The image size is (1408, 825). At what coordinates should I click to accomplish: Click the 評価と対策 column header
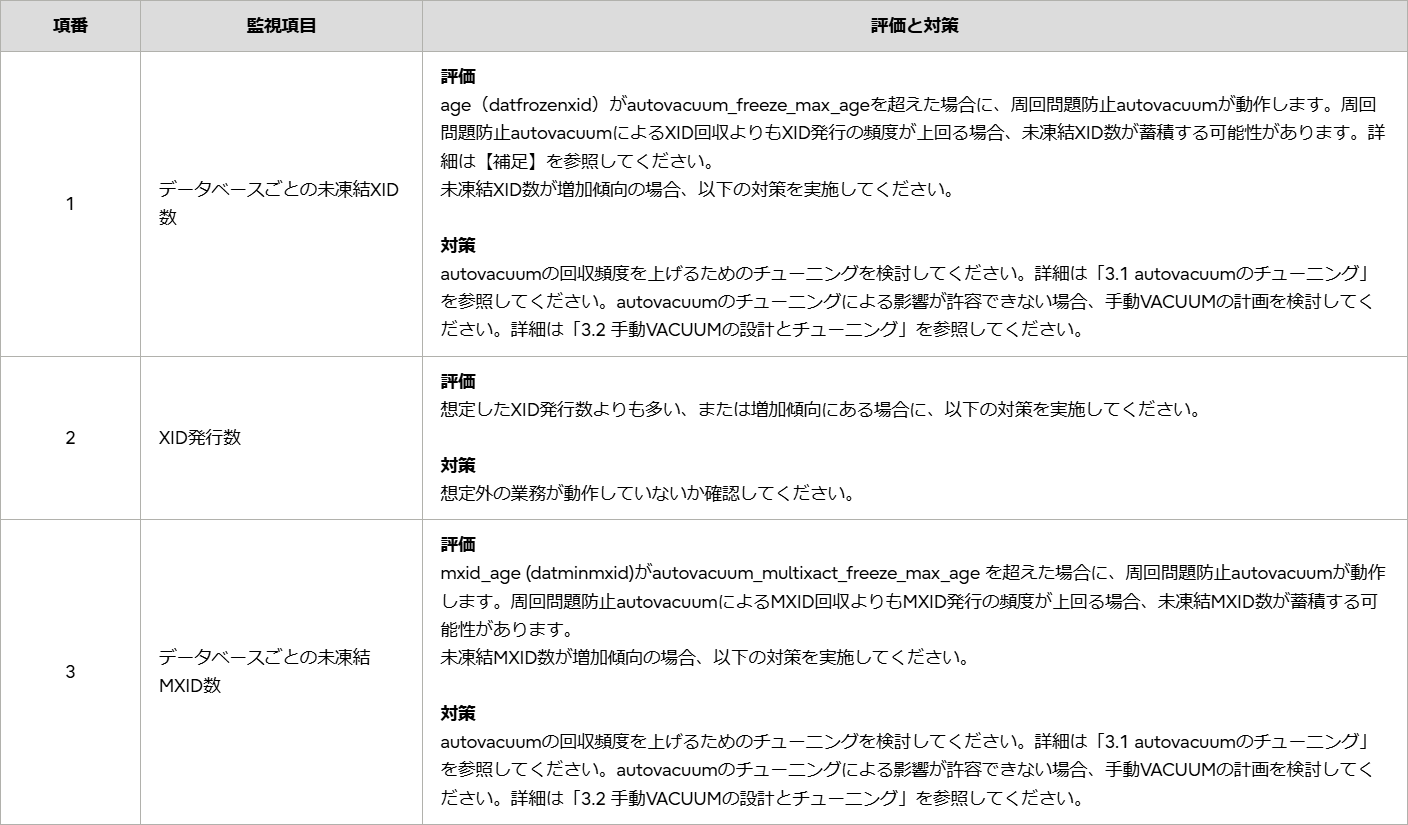pos(913,25)
